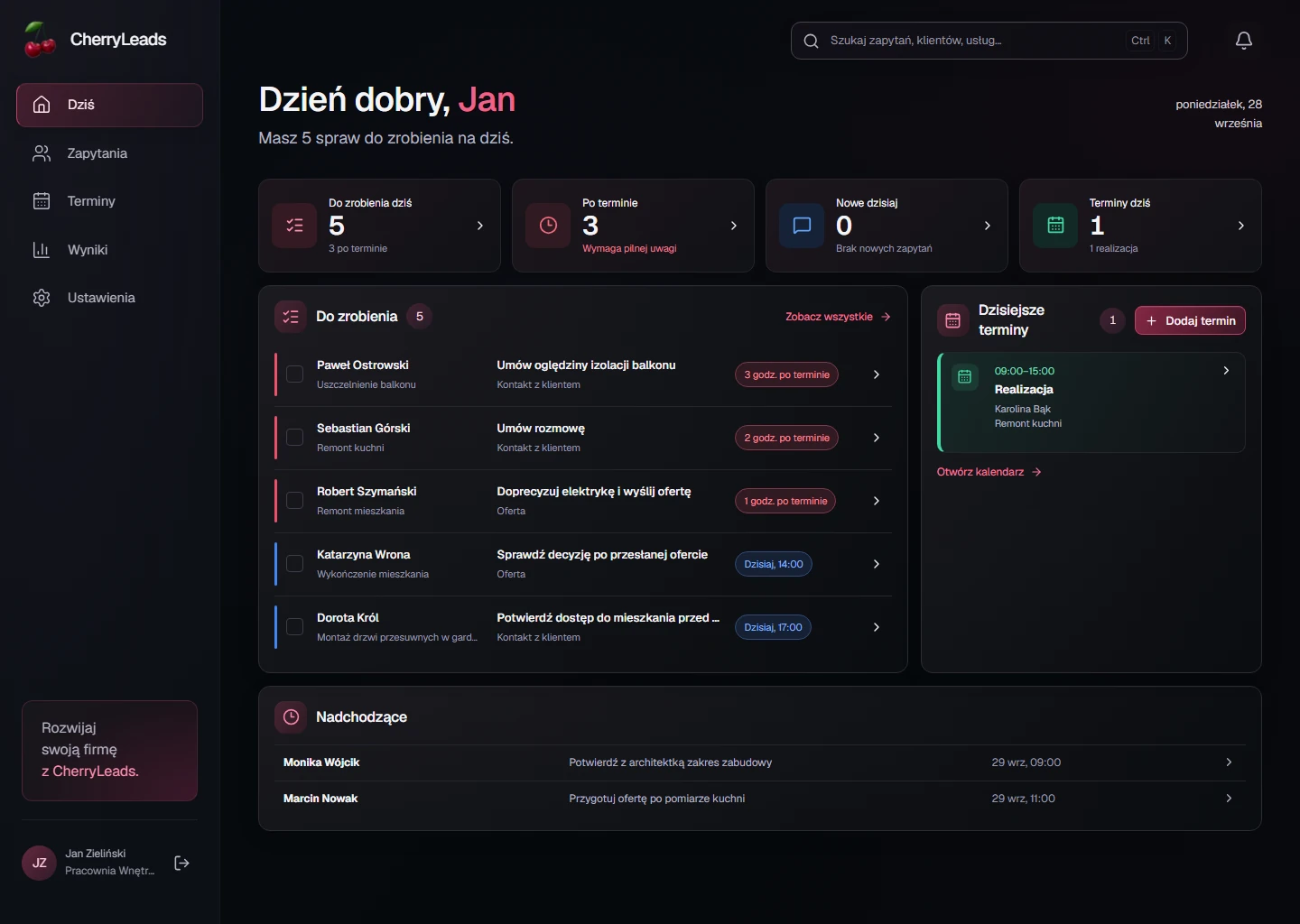Go to the Dziś sidebar page

[109, 105]
